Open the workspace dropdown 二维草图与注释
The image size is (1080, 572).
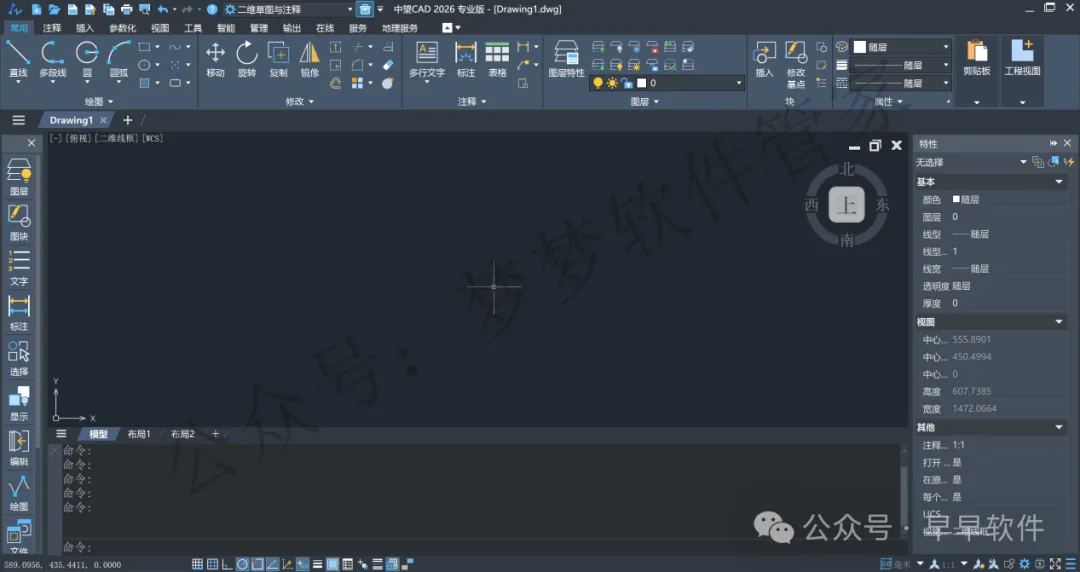[289, 10]
